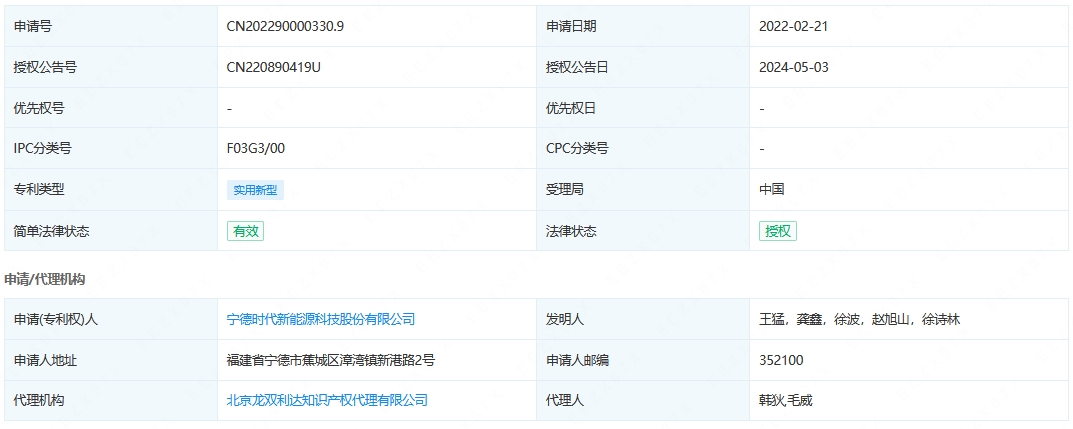
Task: Select inventor names 王猛，龚鑫，徐波，赵旭山，徐诗林
Action: 859,319
